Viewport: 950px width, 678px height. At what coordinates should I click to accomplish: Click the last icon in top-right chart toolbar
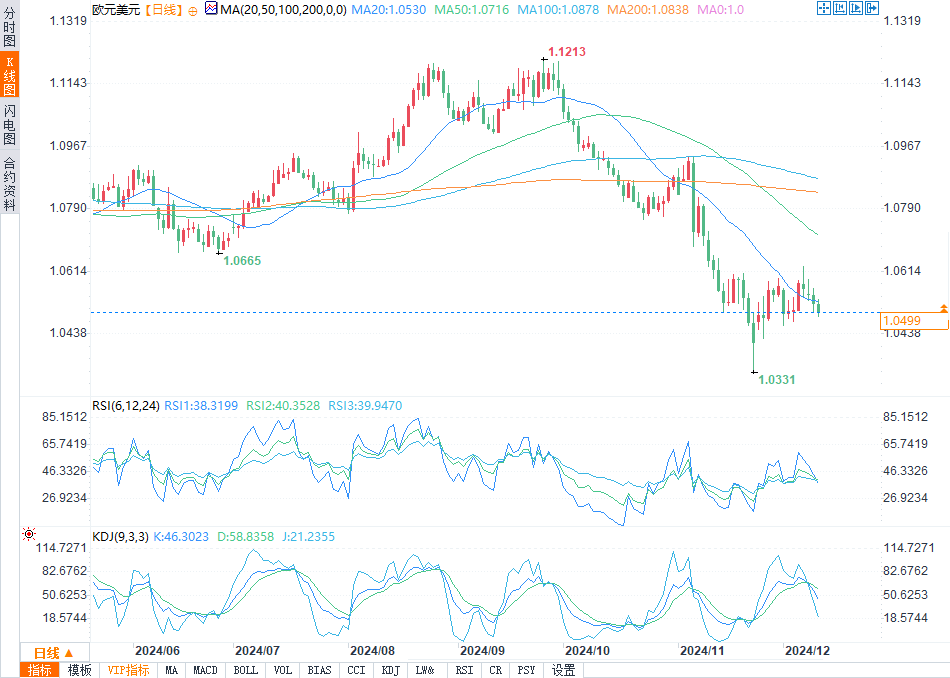click(x=874, y=8)
